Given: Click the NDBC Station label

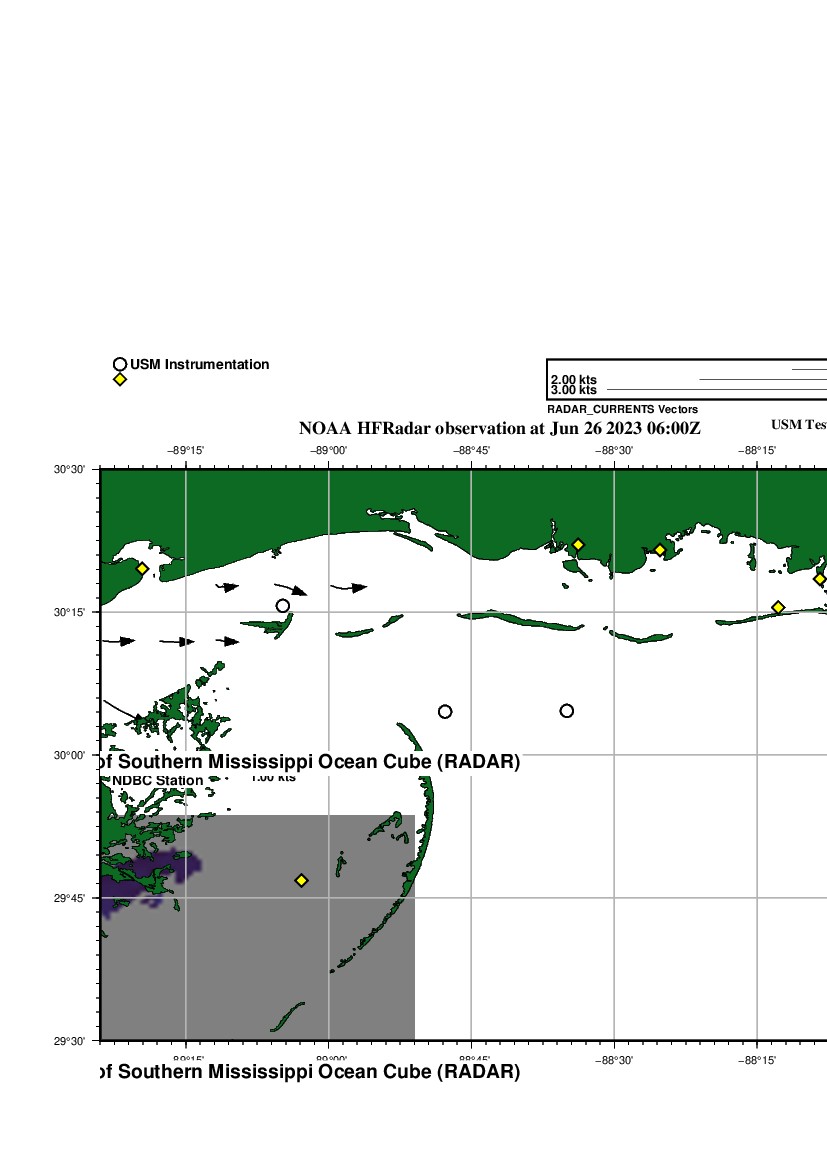Looking at the screenshot, I should (x=157, y=780).
